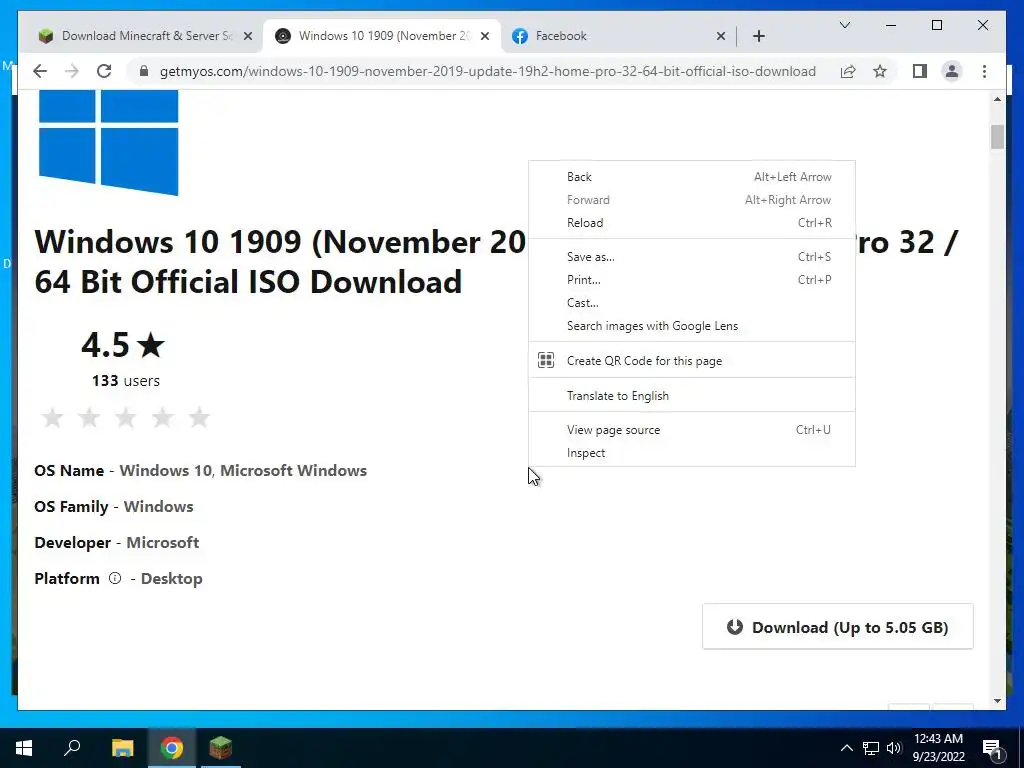The image size is (1024, 768).
Task: Rate two stars on the rating row
Action: (x=89, y=417)
